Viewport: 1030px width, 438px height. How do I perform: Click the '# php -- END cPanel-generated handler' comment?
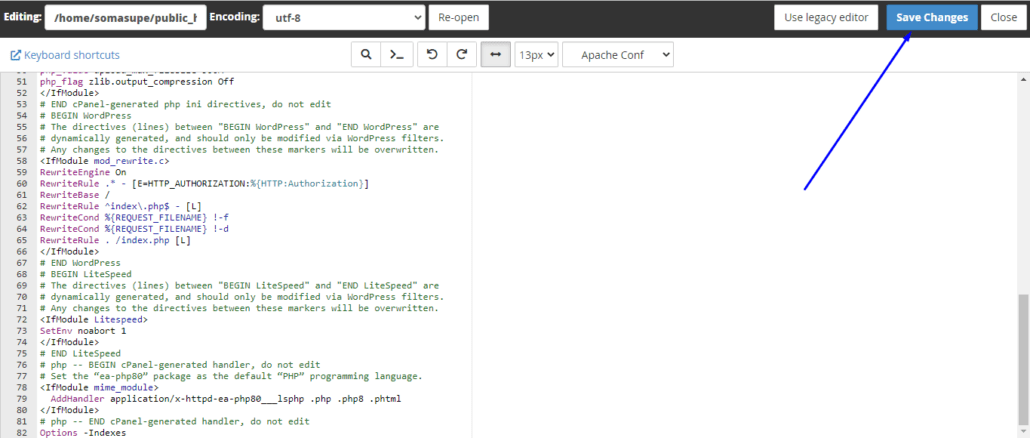175,422
